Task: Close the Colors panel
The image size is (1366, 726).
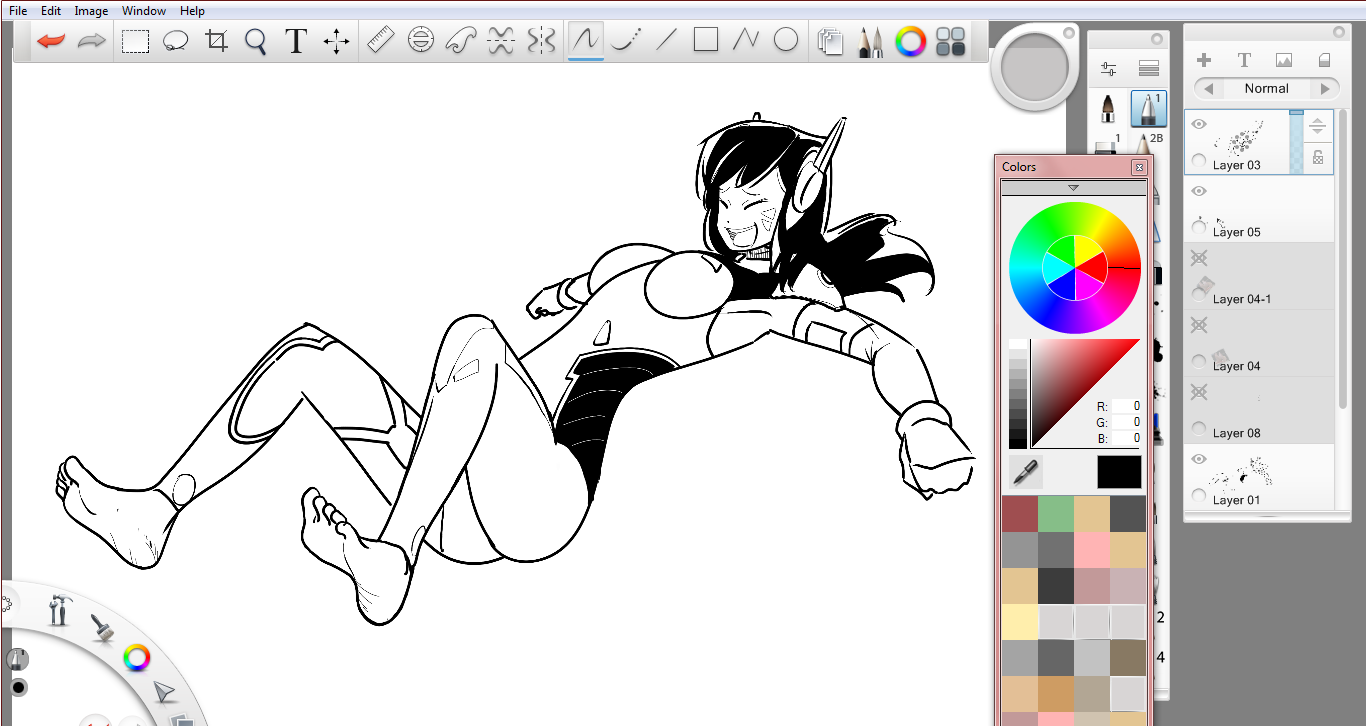Action: click(1138, 167)
